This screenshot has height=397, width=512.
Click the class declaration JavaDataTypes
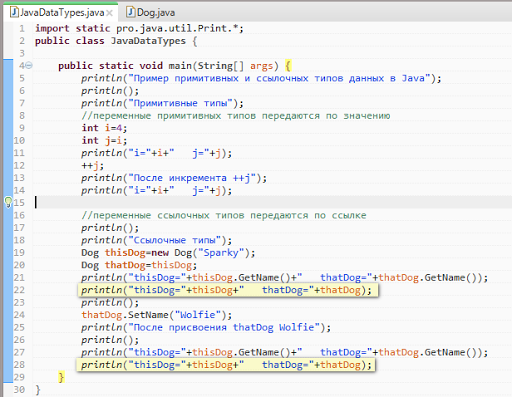coord(116,41)
